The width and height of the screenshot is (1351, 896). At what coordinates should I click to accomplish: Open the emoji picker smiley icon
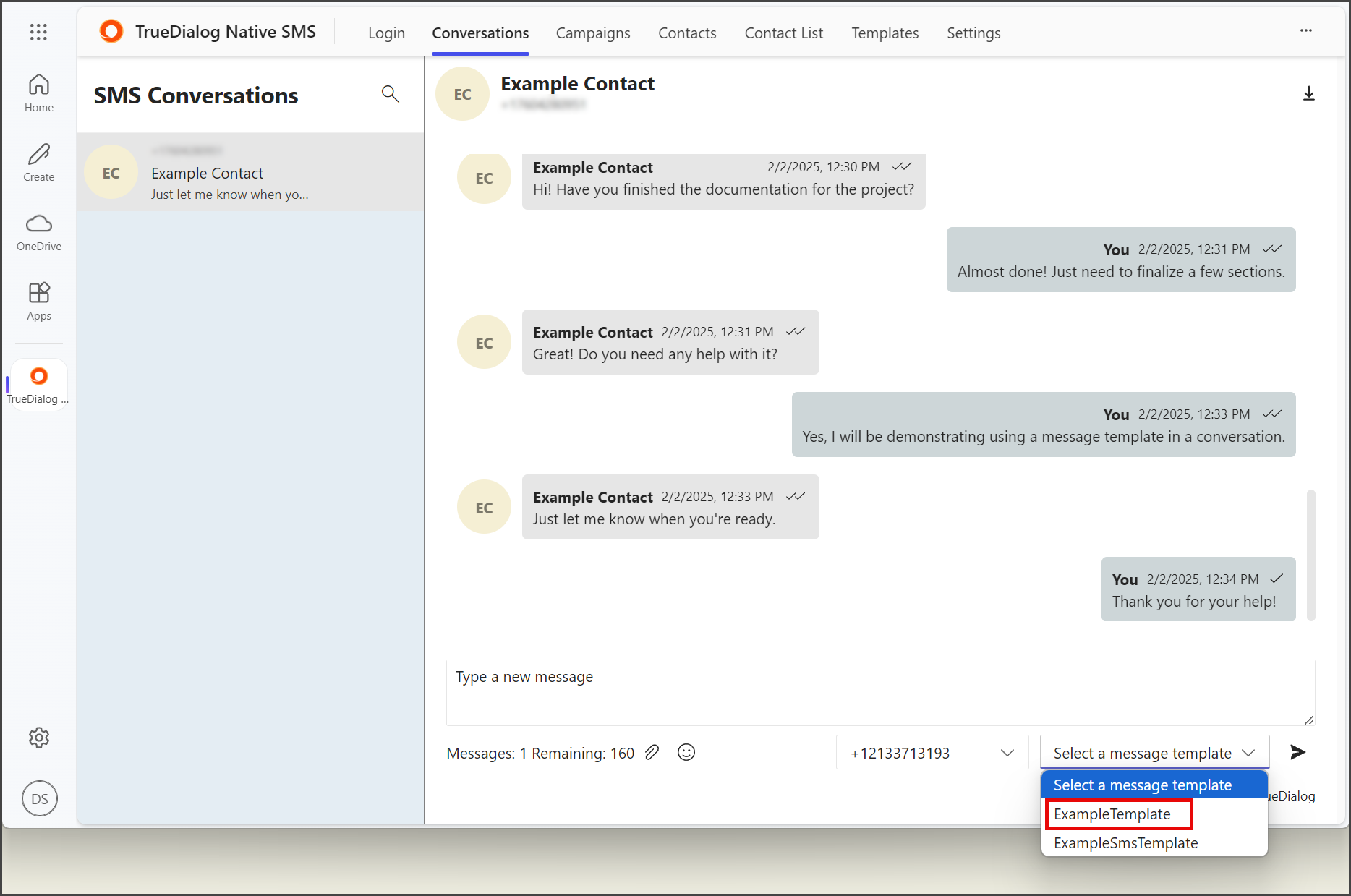coord(686,752)
